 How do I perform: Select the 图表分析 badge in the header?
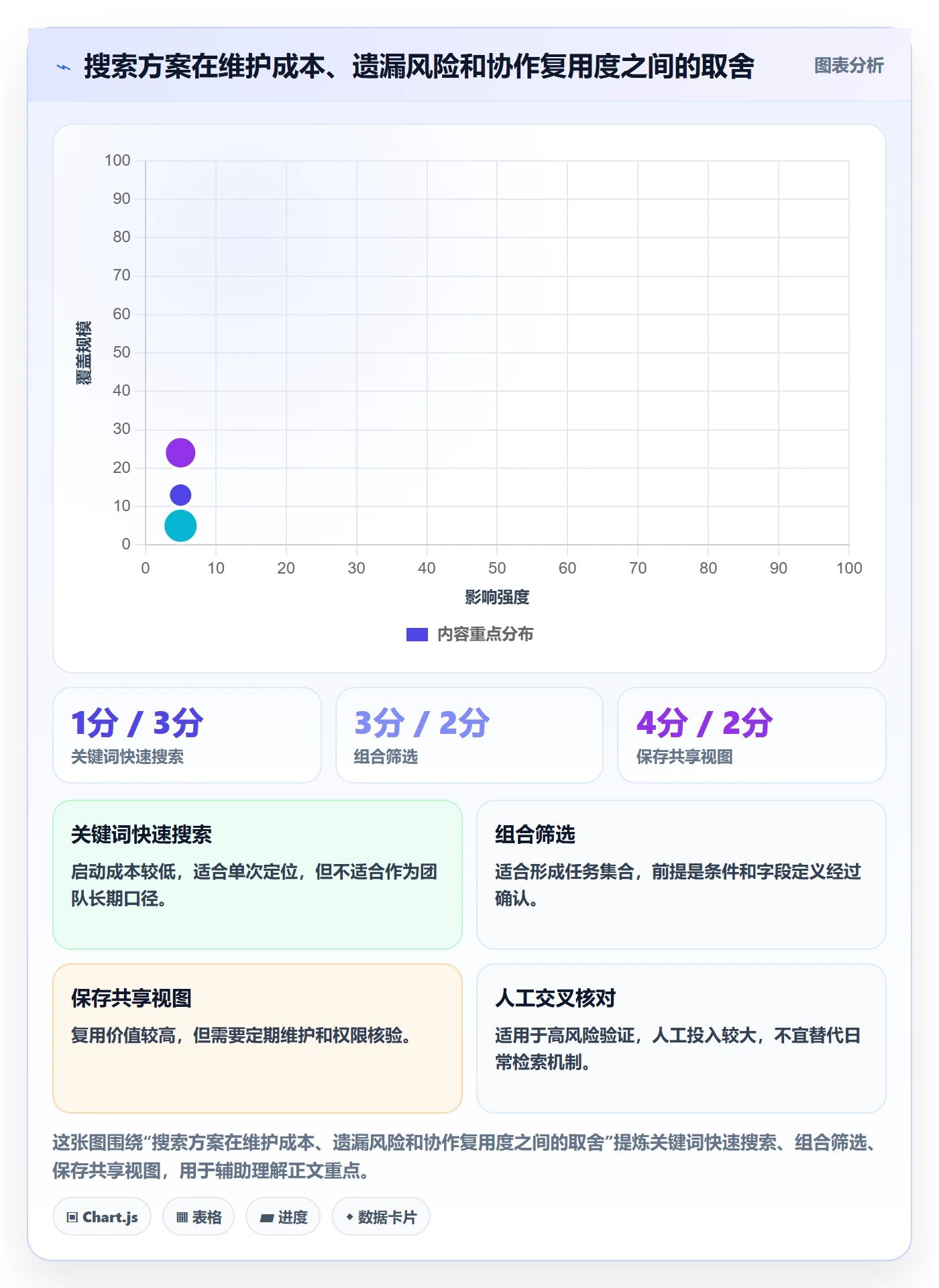(848, 66)
